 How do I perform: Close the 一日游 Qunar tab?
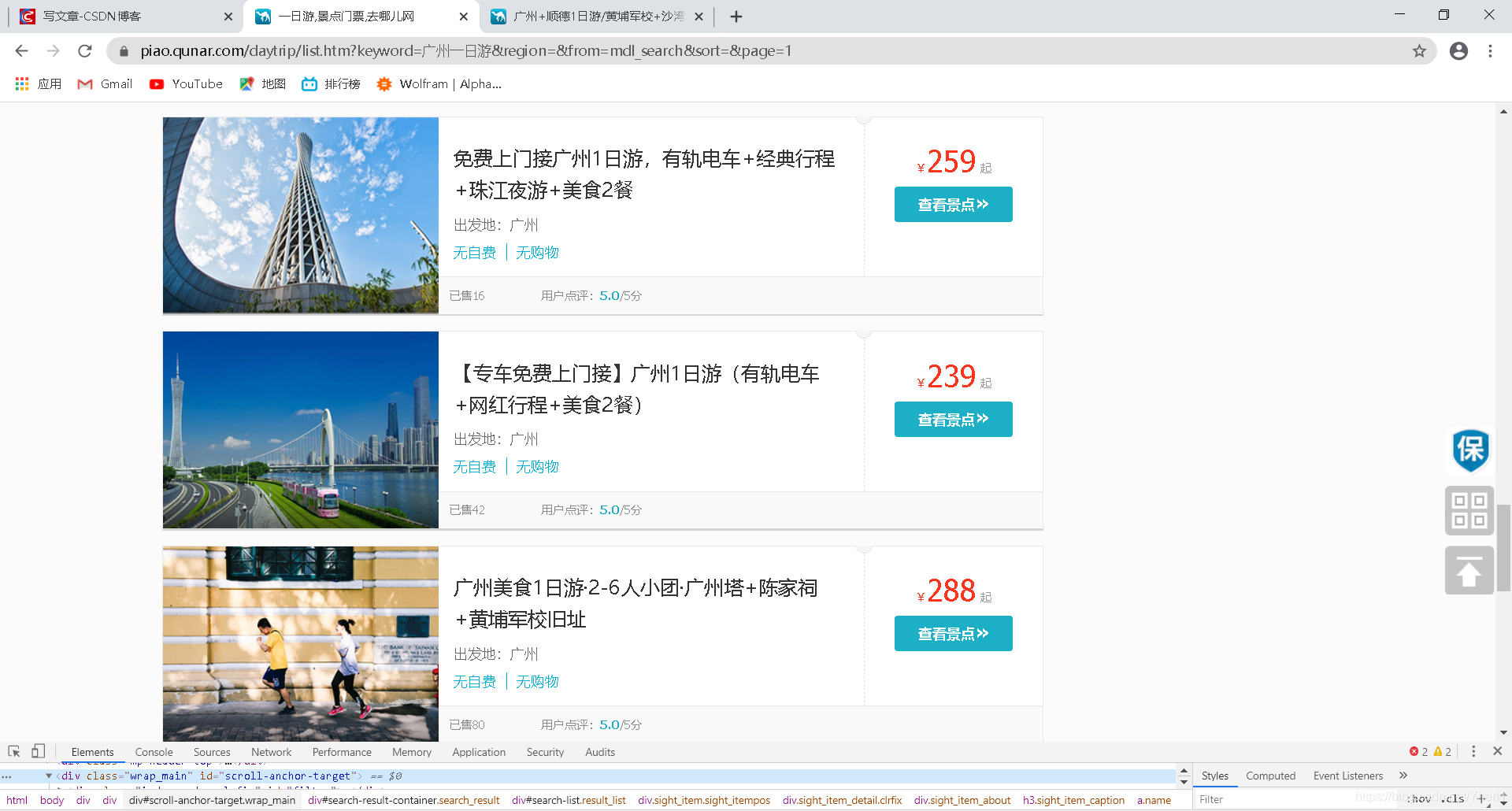[x=463, y=17]
